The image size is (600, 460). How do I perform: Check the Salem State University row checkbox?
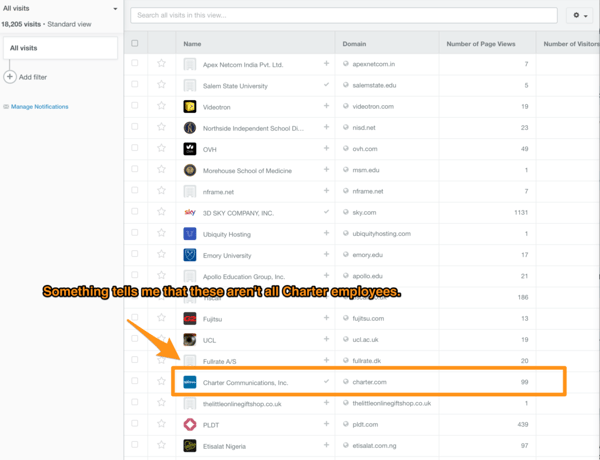(x=135, y=84)
